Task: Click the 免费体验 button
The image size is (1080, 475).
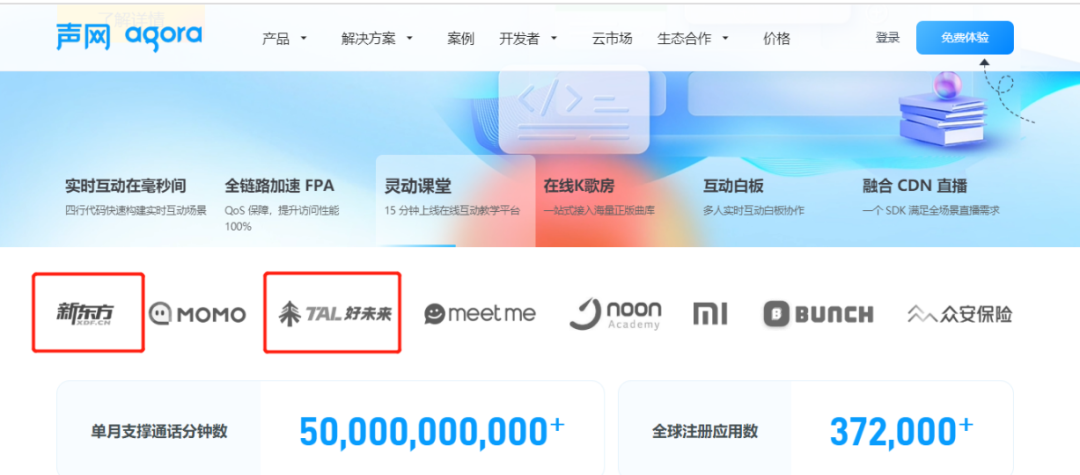Action: click(964, 38)
